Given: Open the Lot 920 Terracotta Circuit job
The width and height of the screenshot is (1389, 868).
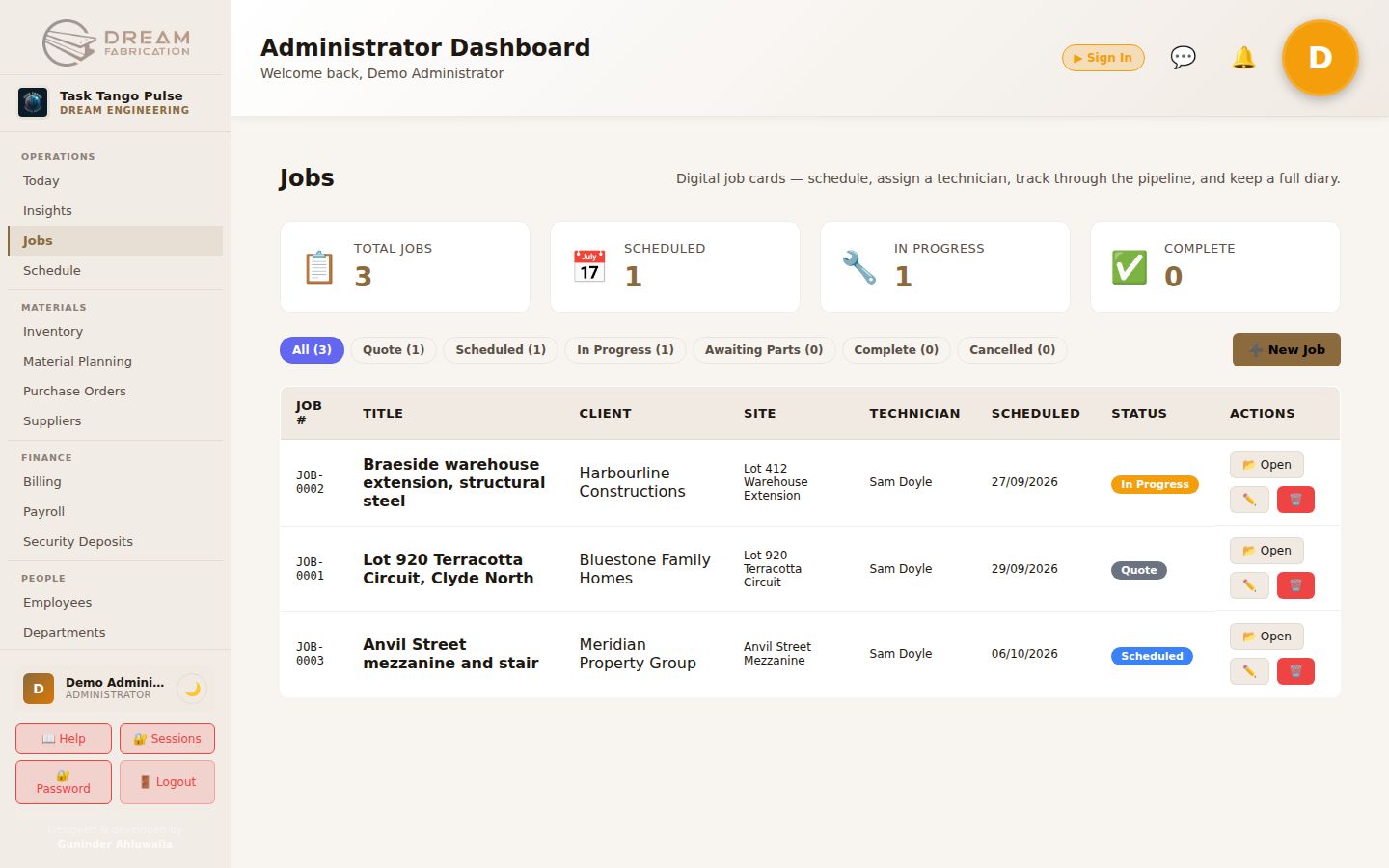Looking at the screenshot, I should coord(1266,551).
